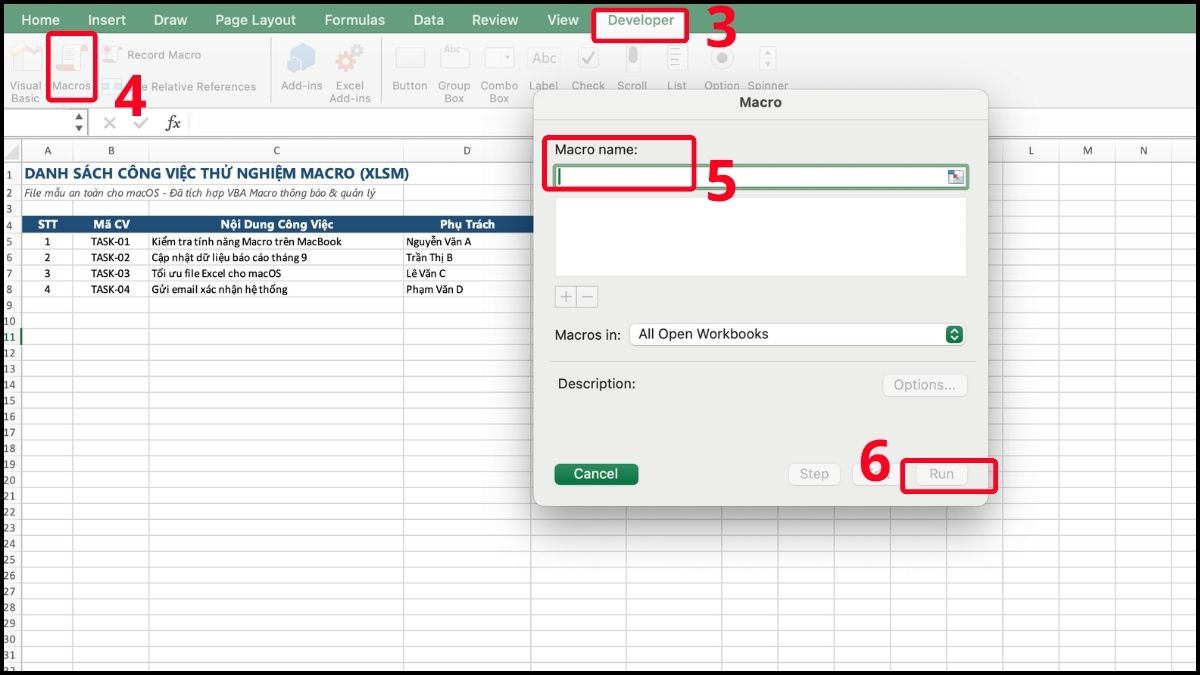Start Record Macro
The width and height of the screenshot is (1200, 675).
(153, 55)
